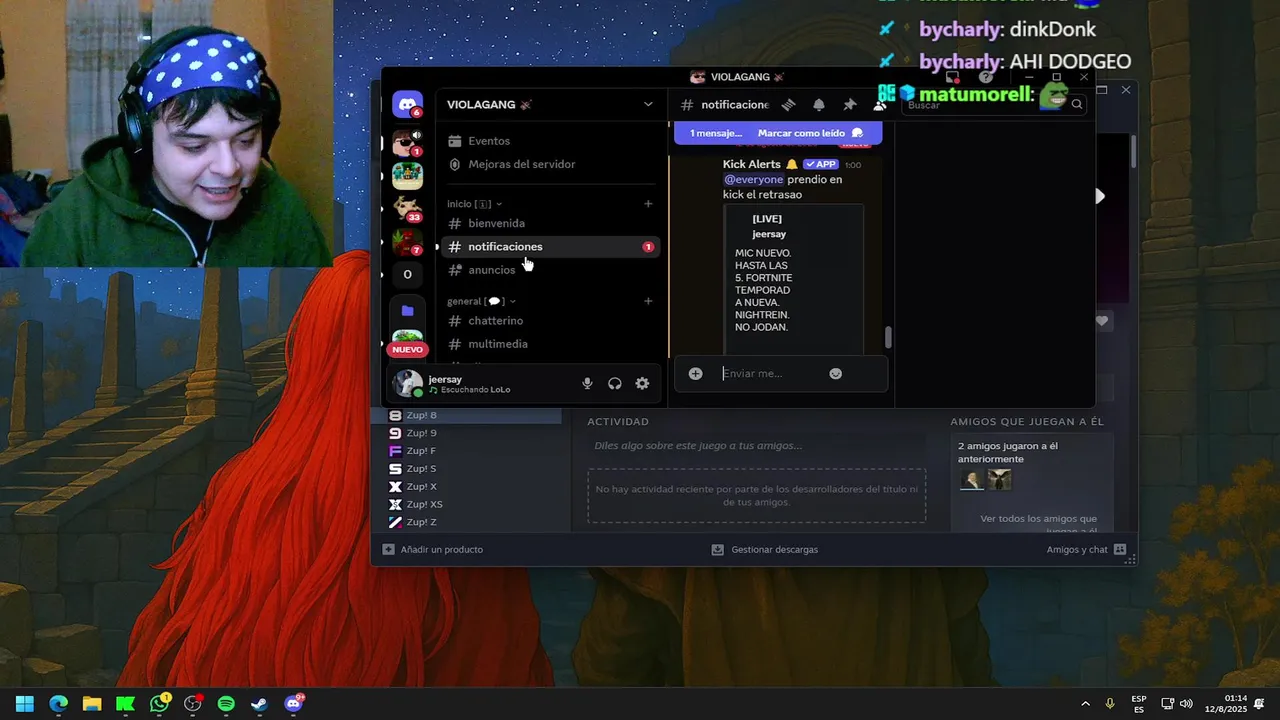Jump to NUEVO unread mentions indicator
Screen dimensions: 1280x720
point(407,349)
